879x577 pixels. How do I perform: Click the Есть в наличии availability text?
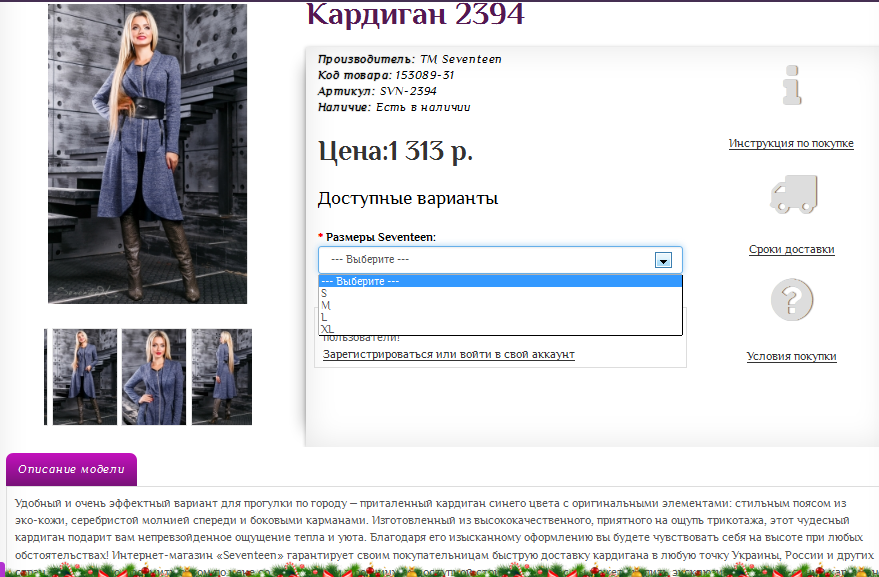tap(423, 107)
